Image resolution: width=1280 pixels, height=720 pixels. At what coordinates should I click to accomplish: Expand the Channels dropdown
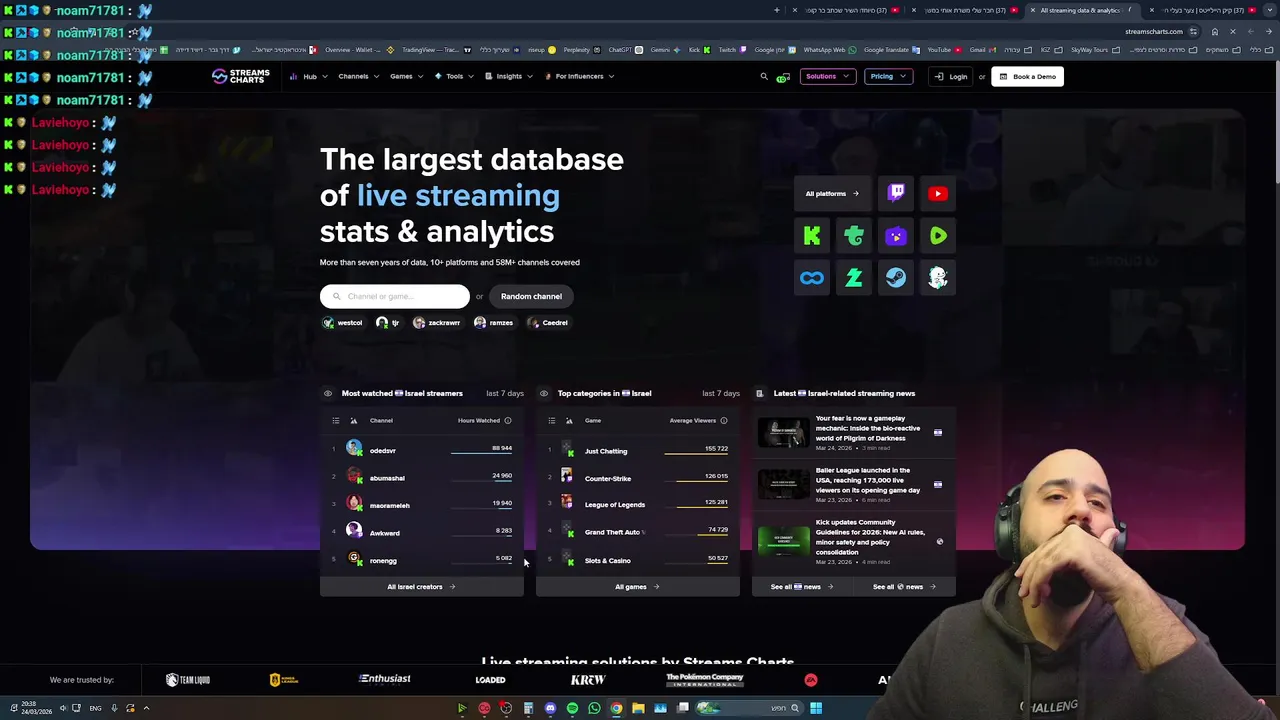[x=358, y=76]
